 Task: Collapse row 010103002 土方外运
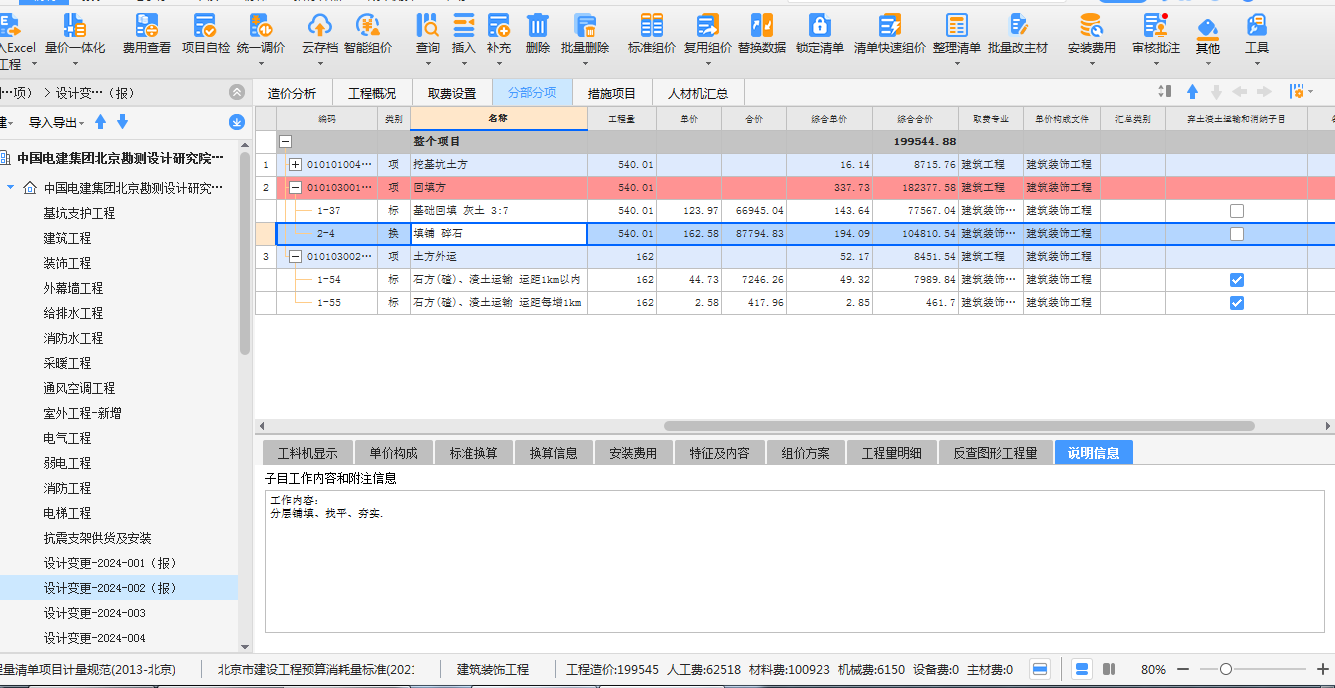[x=295, y=257]
